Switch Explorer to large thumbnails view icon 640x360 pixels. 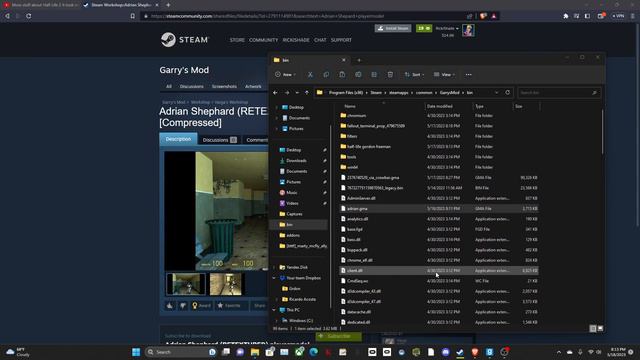pos(600,329)
